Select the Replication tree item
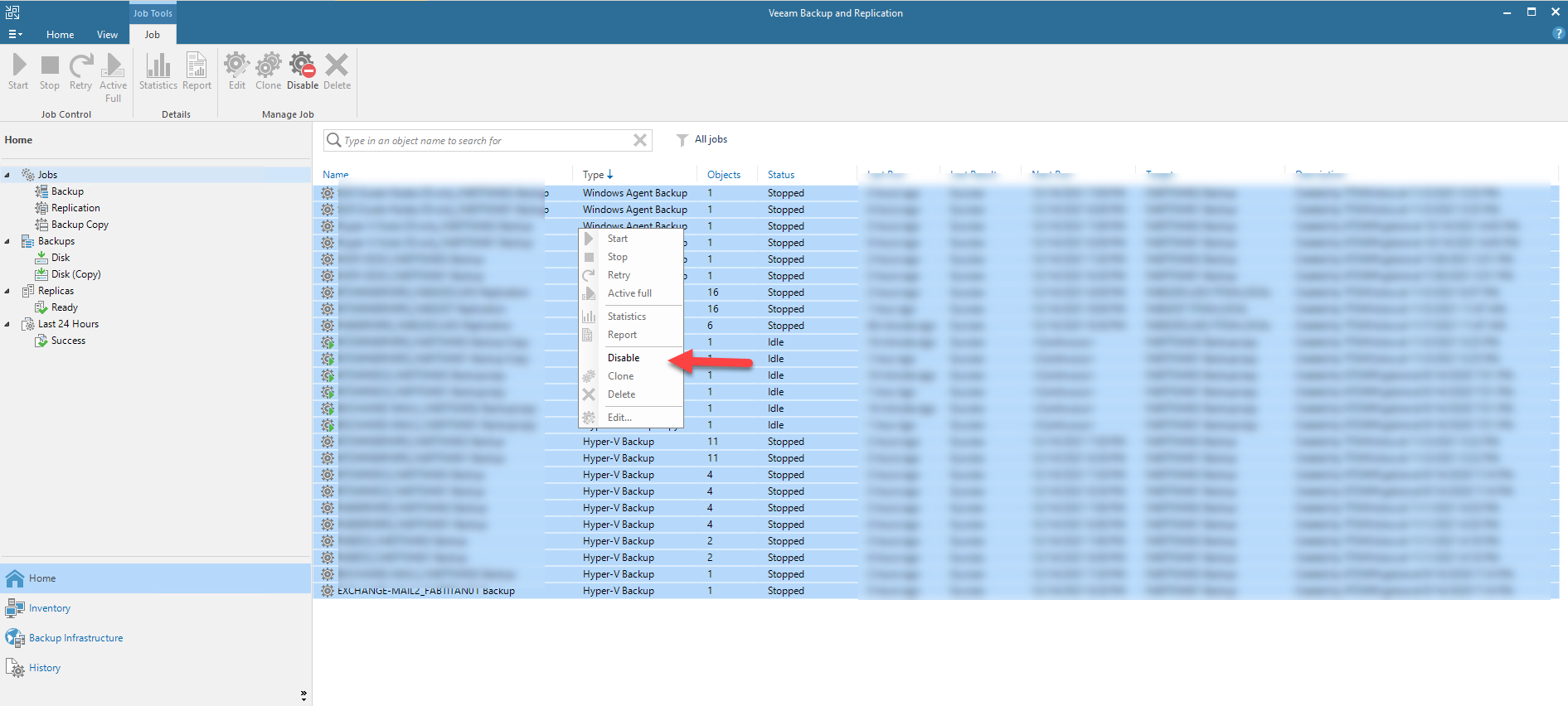This screenshot has height=706, width=1568. click(x=75, y=208)
